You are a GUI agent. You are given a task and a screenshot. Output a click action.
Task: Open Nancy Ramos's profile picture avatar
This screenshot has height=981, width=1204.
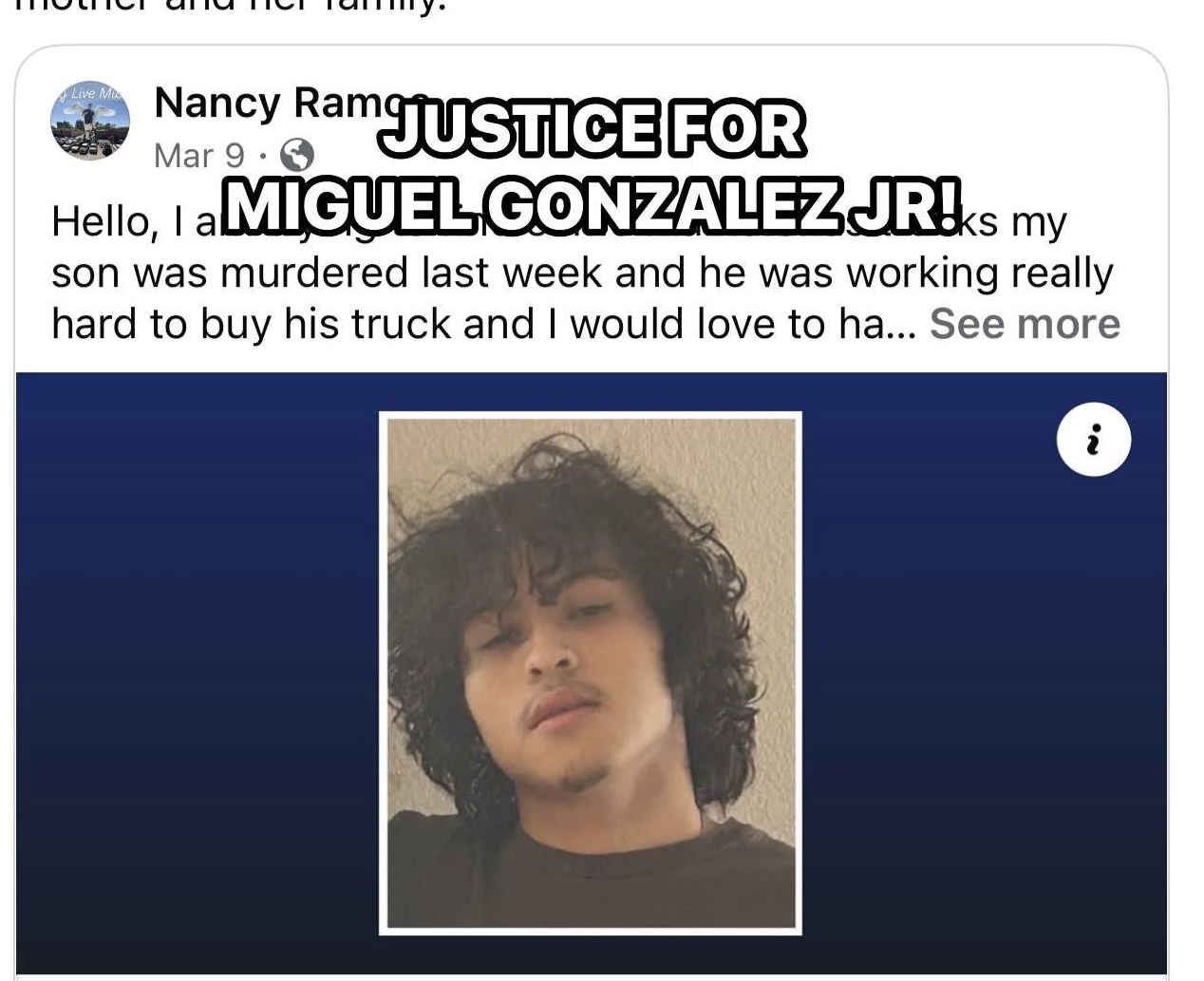tap(90, 121)
